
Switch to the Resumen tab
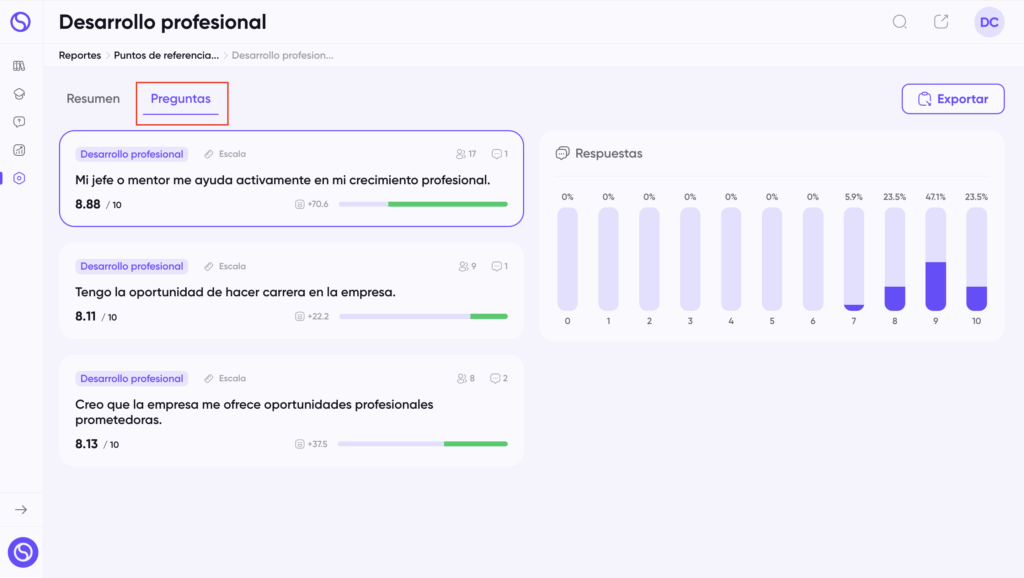[93, 99]
